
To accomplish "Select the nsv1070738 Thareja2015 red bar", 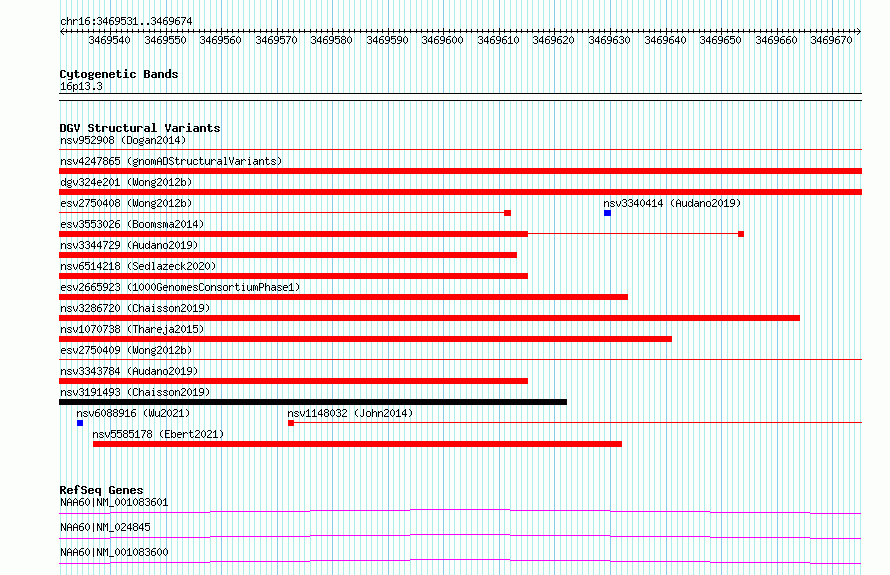I will [366, 339].
